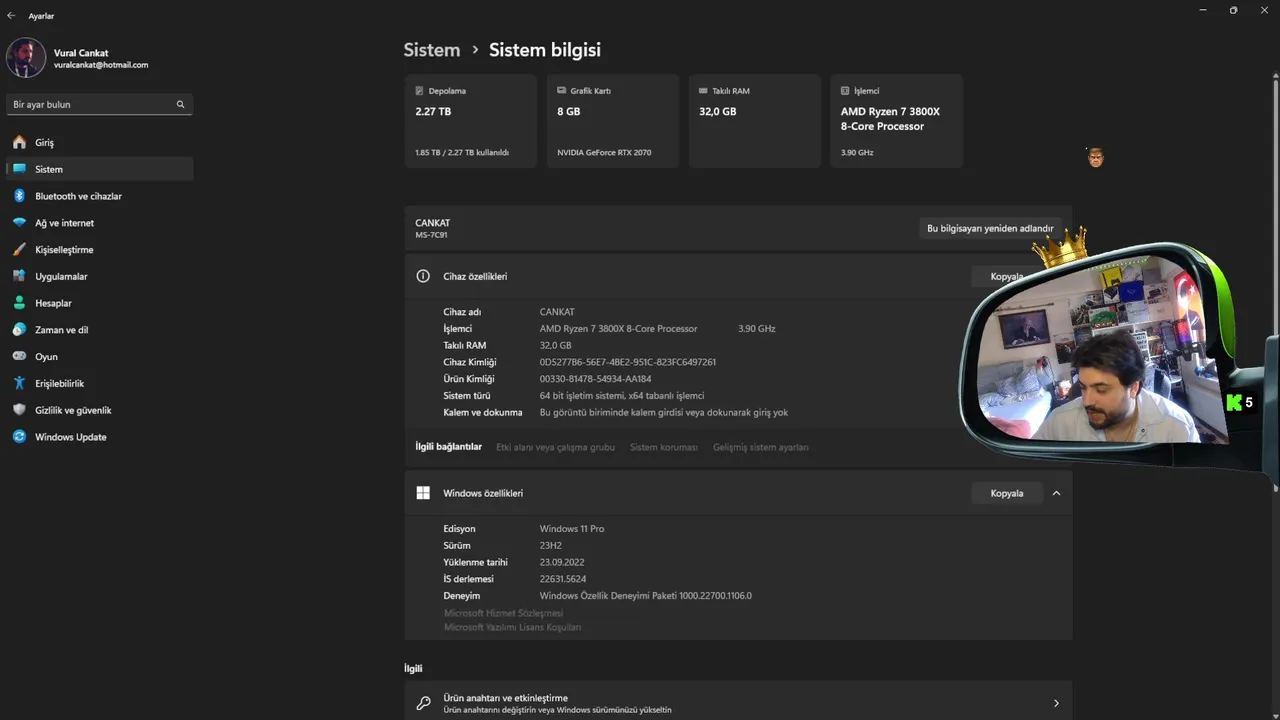This screenshot has height=720, width=1280.
Task: Click the Cihaz özellikleri info icon
Action: click(423, 276)
